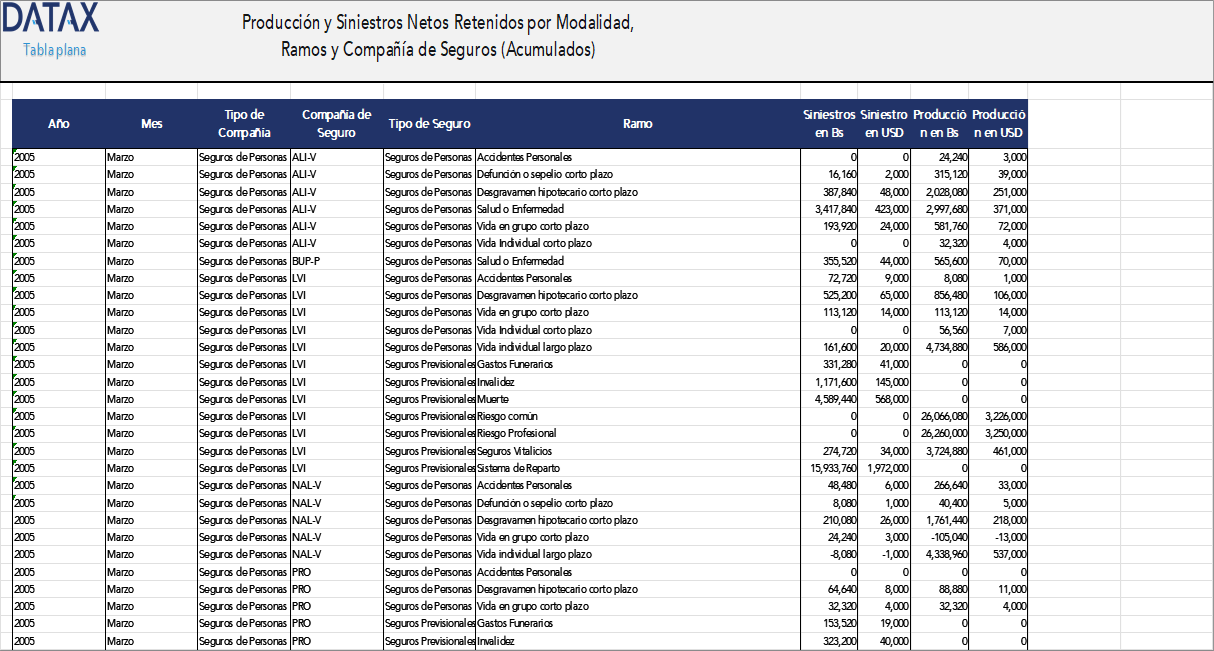Click the DATAX logo
Image resolution: width=1214 pixels, height=651 pixels.
pos(50,18)
